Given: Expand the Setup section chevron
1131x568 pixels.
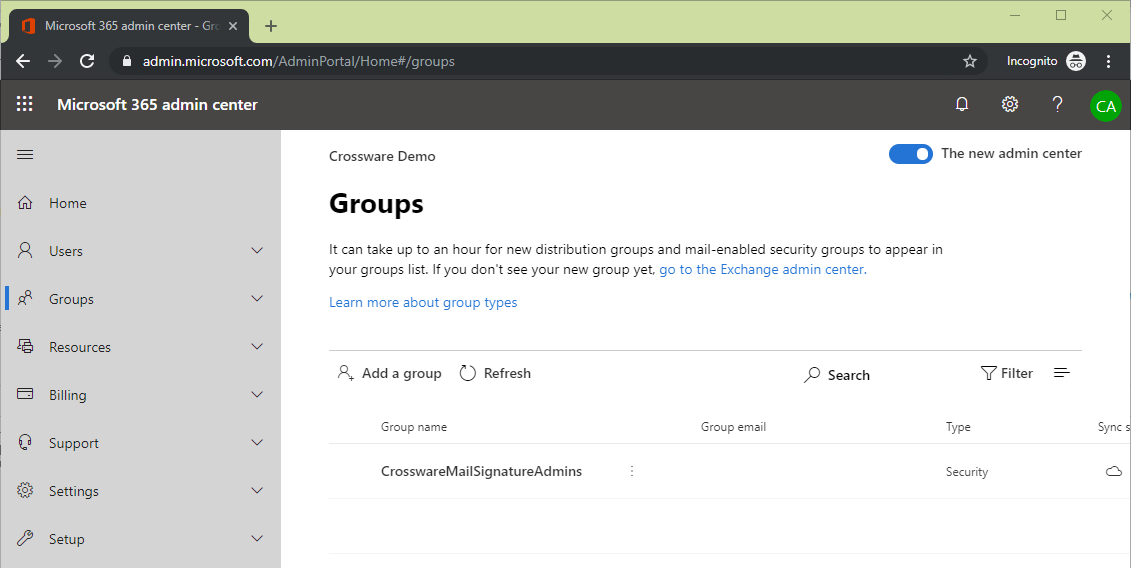Looking at the screenshot, I should pyautogui.click(x=257, y=538).
